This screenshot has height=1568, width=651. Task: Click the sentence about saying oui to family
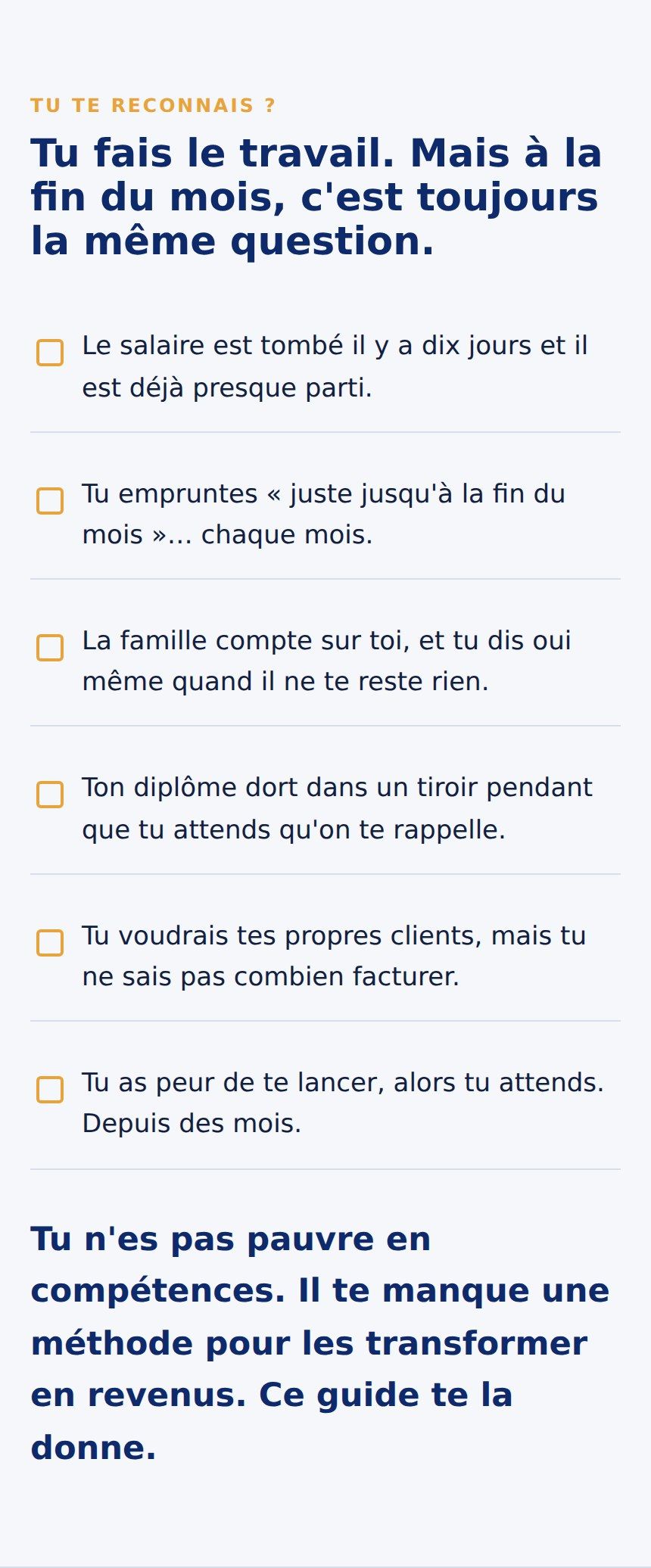[x=326, y=661]
